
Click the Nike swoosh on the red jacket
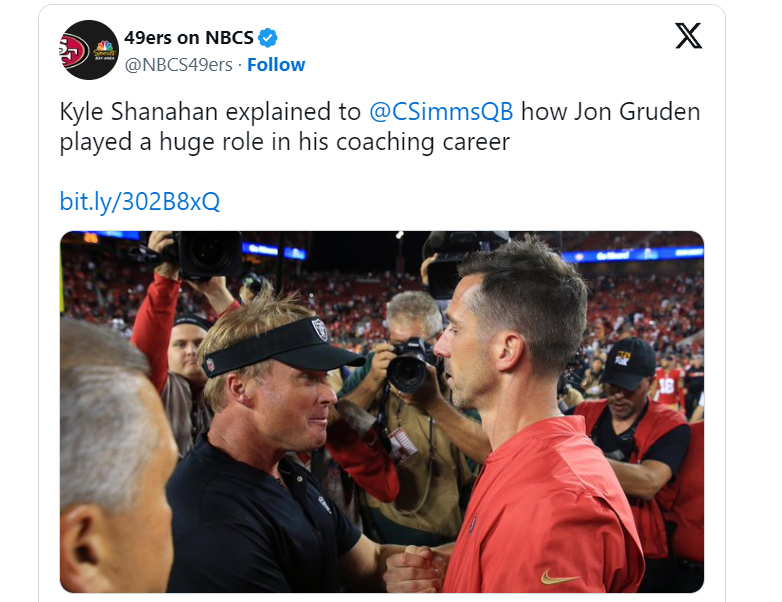(x=560, y=577)
